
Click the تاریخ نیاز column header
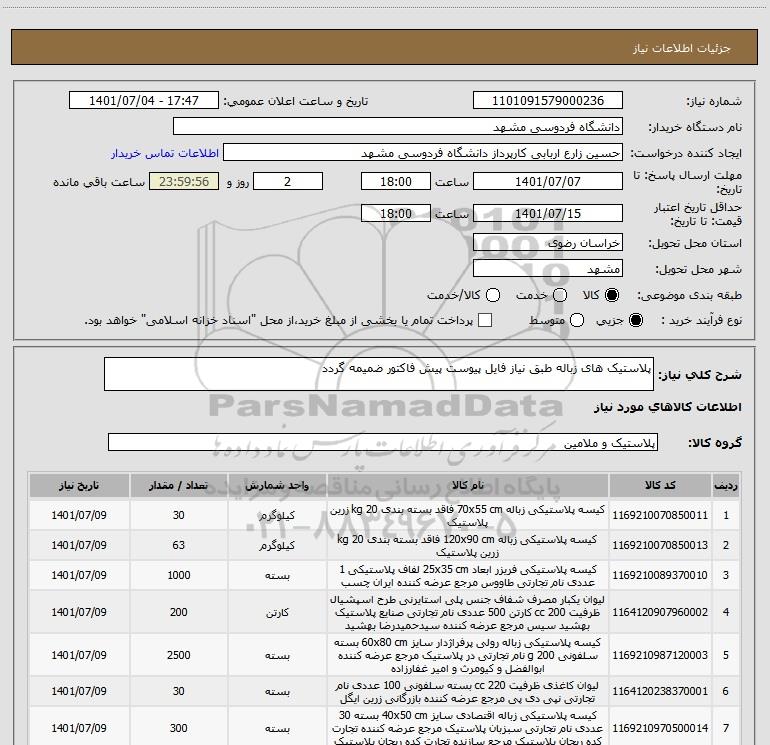[x=79, y=486]
